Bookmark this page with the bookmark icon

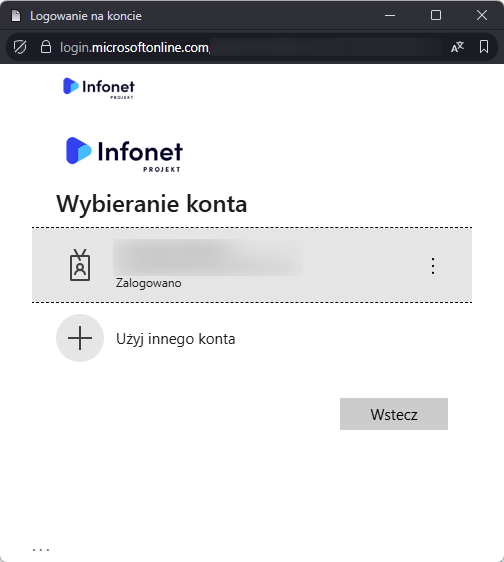(484, 47)
